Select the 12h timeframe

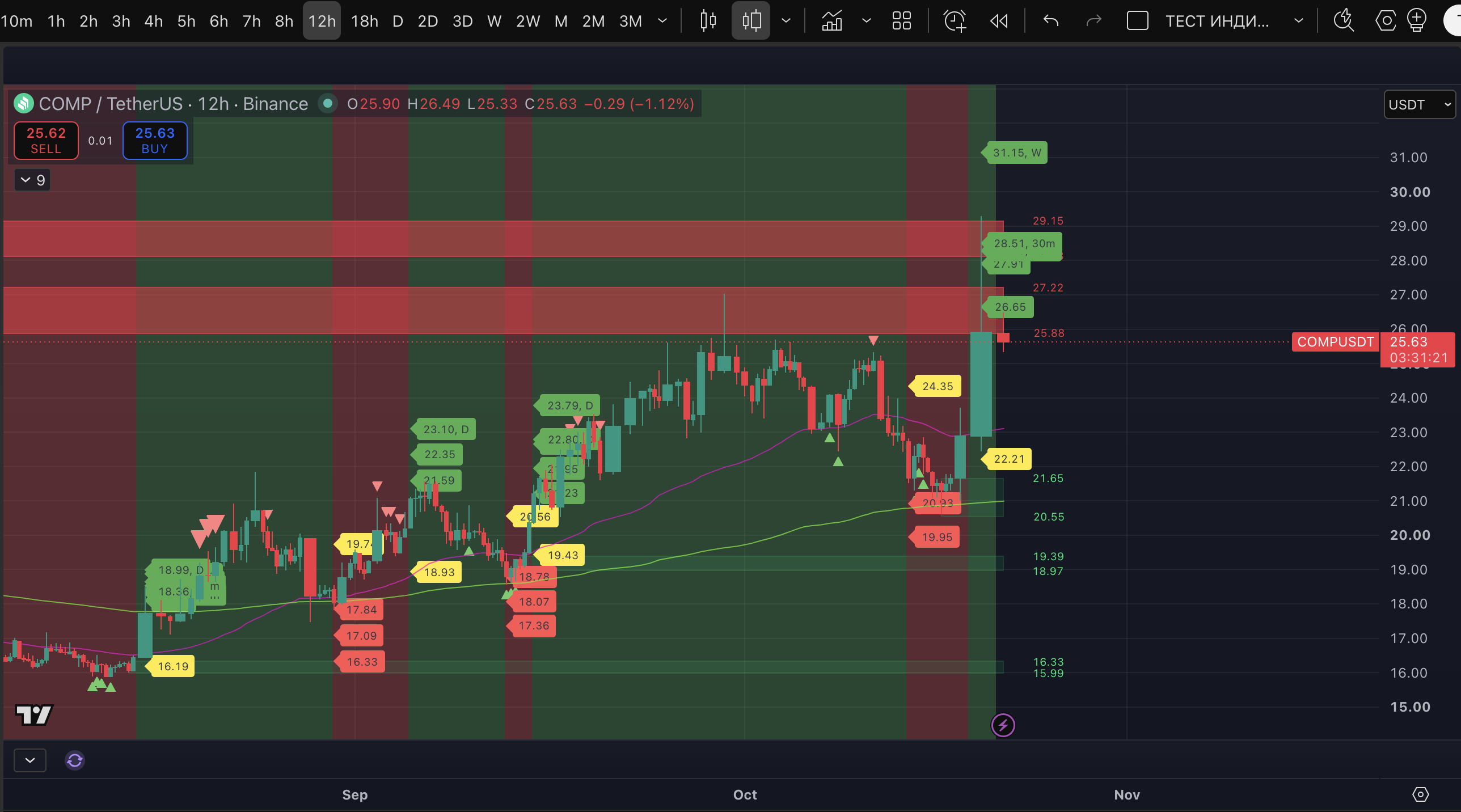[322, 21]
